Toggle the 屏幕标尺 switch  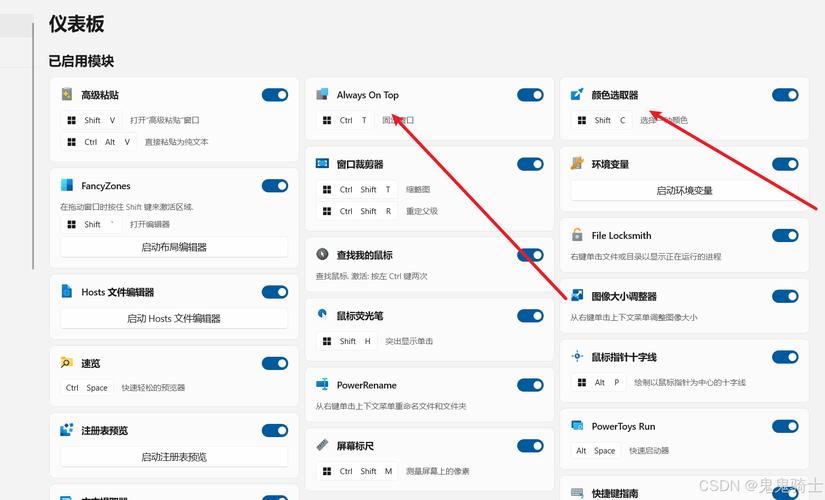[x=530, y=446]
